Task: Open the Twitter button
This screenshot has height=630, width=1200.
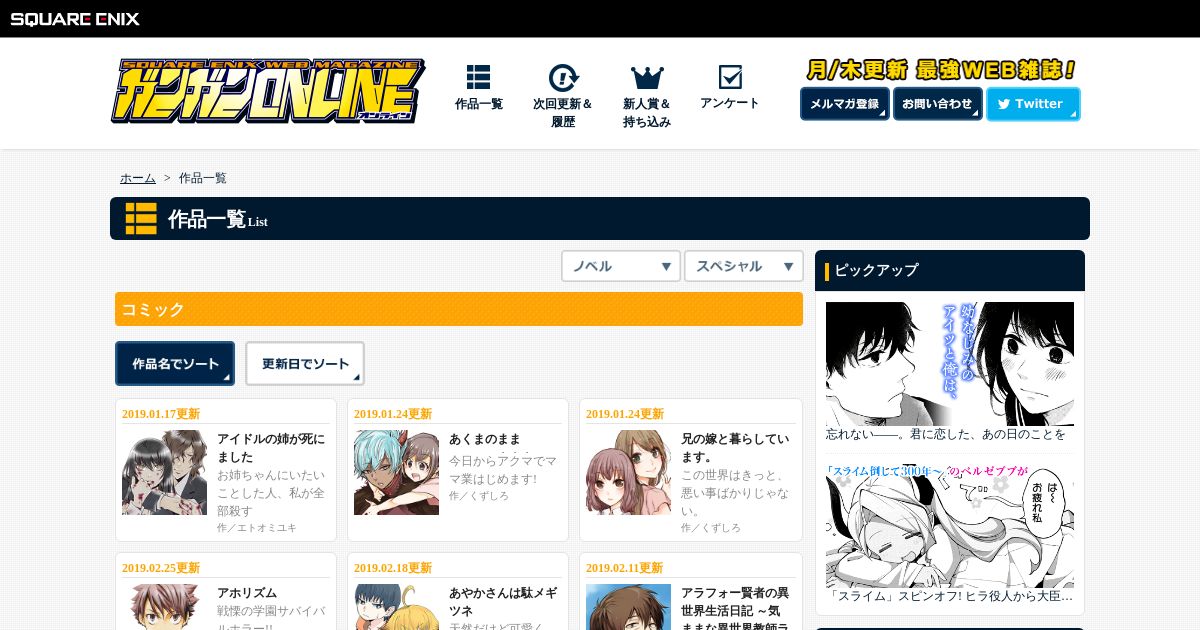Action: pos(1033,104)
